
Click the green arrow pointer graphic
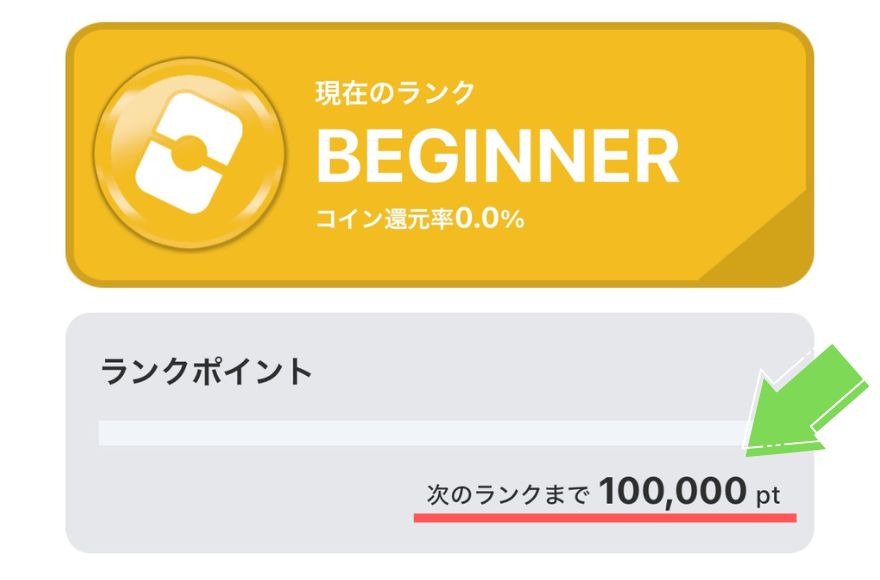[805, 400]
